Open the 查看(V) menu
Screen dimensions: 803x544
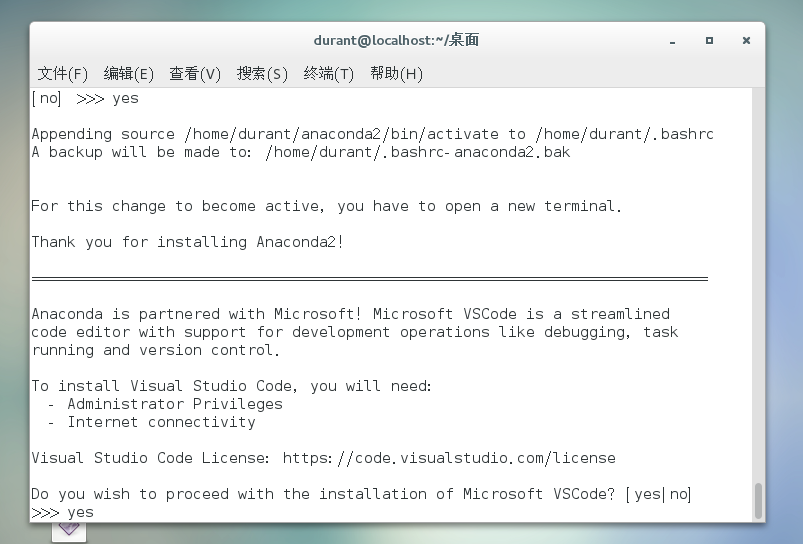click(x=195, y=74)
